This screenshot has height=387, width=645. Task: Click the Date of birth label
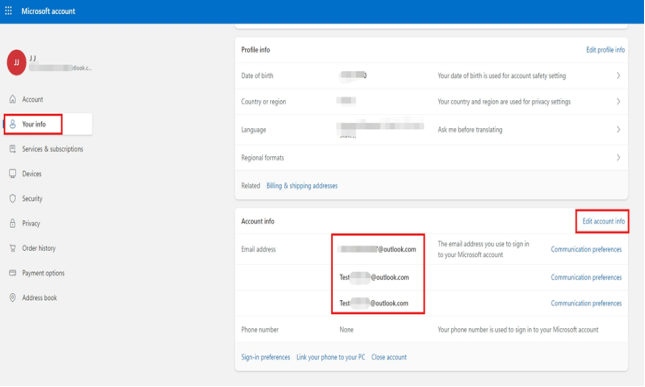point(257,76)
